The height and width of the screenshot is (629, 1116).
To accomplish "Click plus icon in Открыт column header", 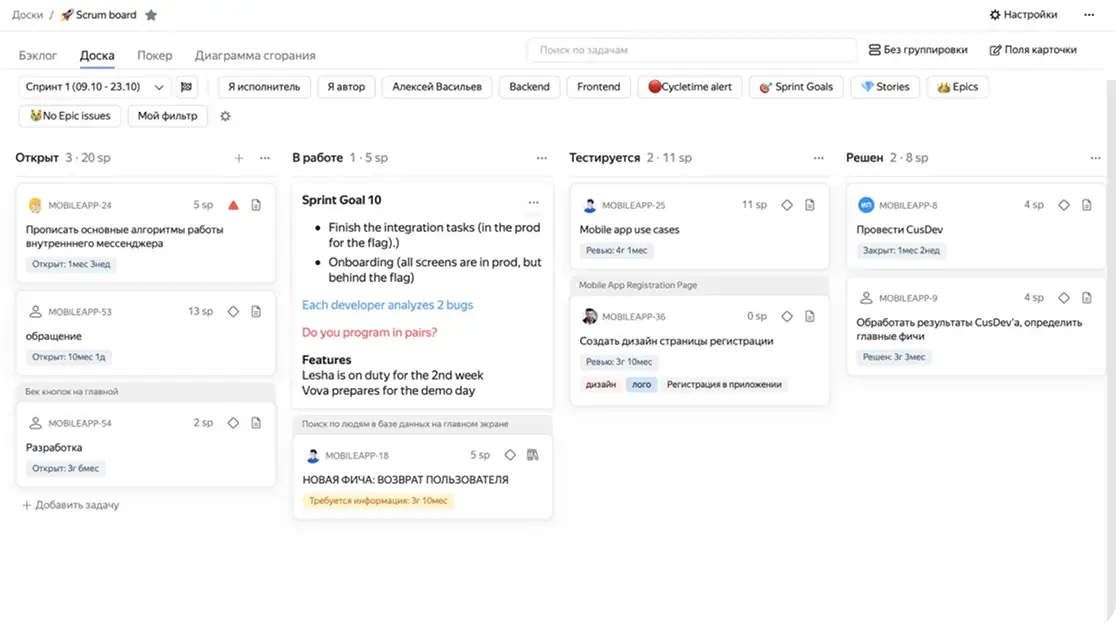I will pos(238,158).
